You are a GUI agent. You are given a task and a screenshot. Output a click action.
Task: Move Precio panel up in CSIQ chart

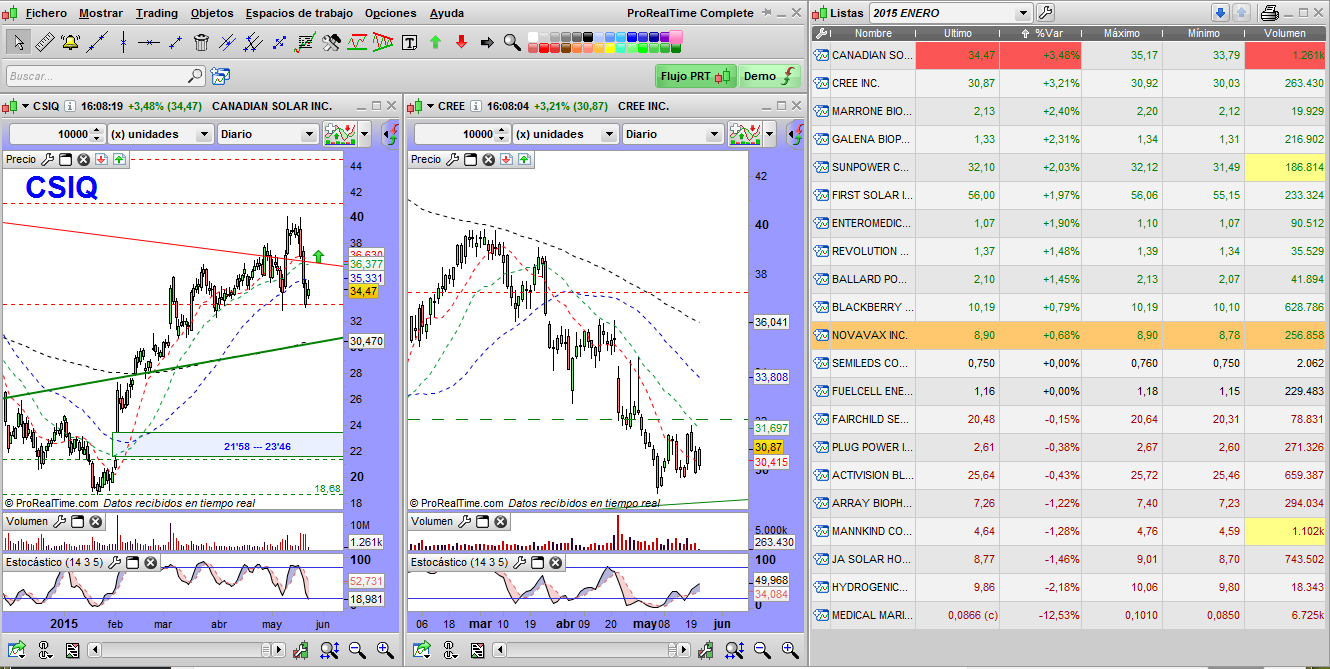(x=119, y=159)
